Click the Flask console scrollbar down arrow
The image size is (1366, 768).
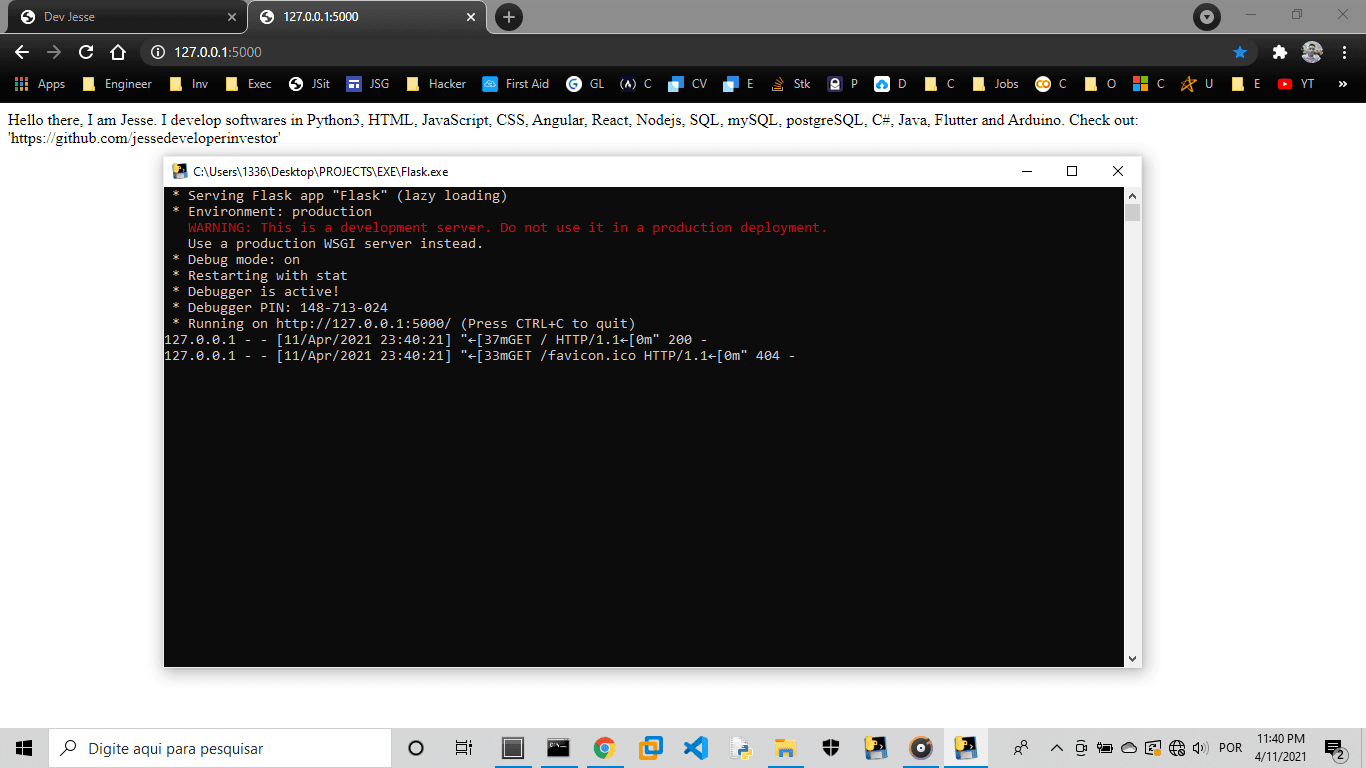click(x=1132, y=658)
